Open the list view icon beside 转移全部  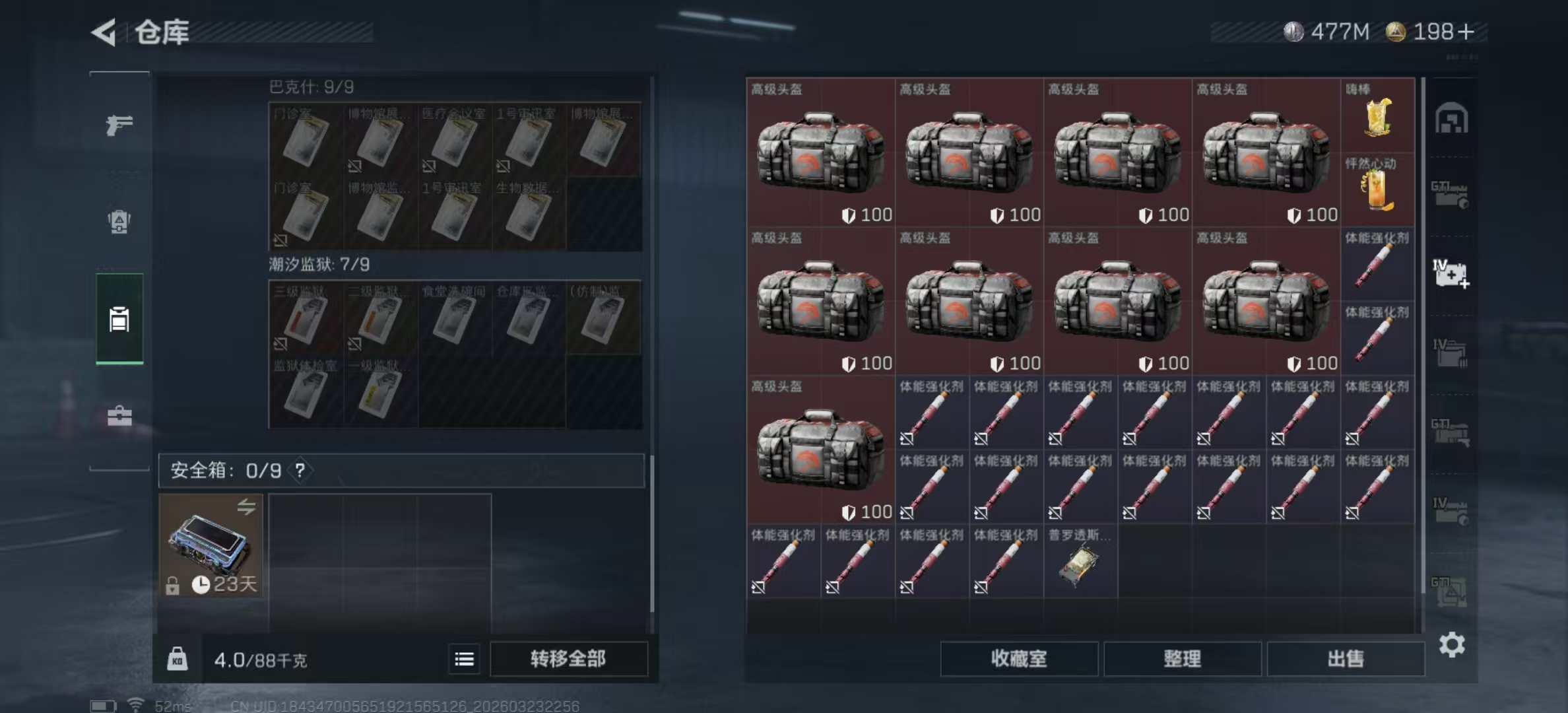[464, 659]
